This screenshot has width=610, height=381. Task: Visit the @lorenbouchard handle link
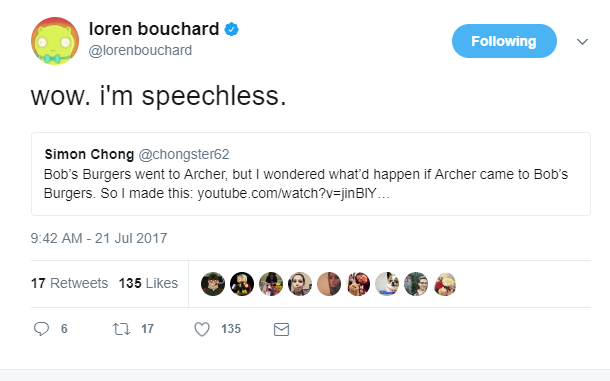coord(140,50)
